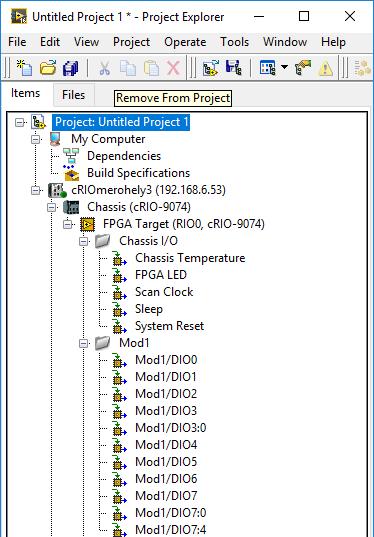Select the Sleep I/O item
The height and width of the screenshot is (537, 374).
pyautogui.click(x=149, y=309)
